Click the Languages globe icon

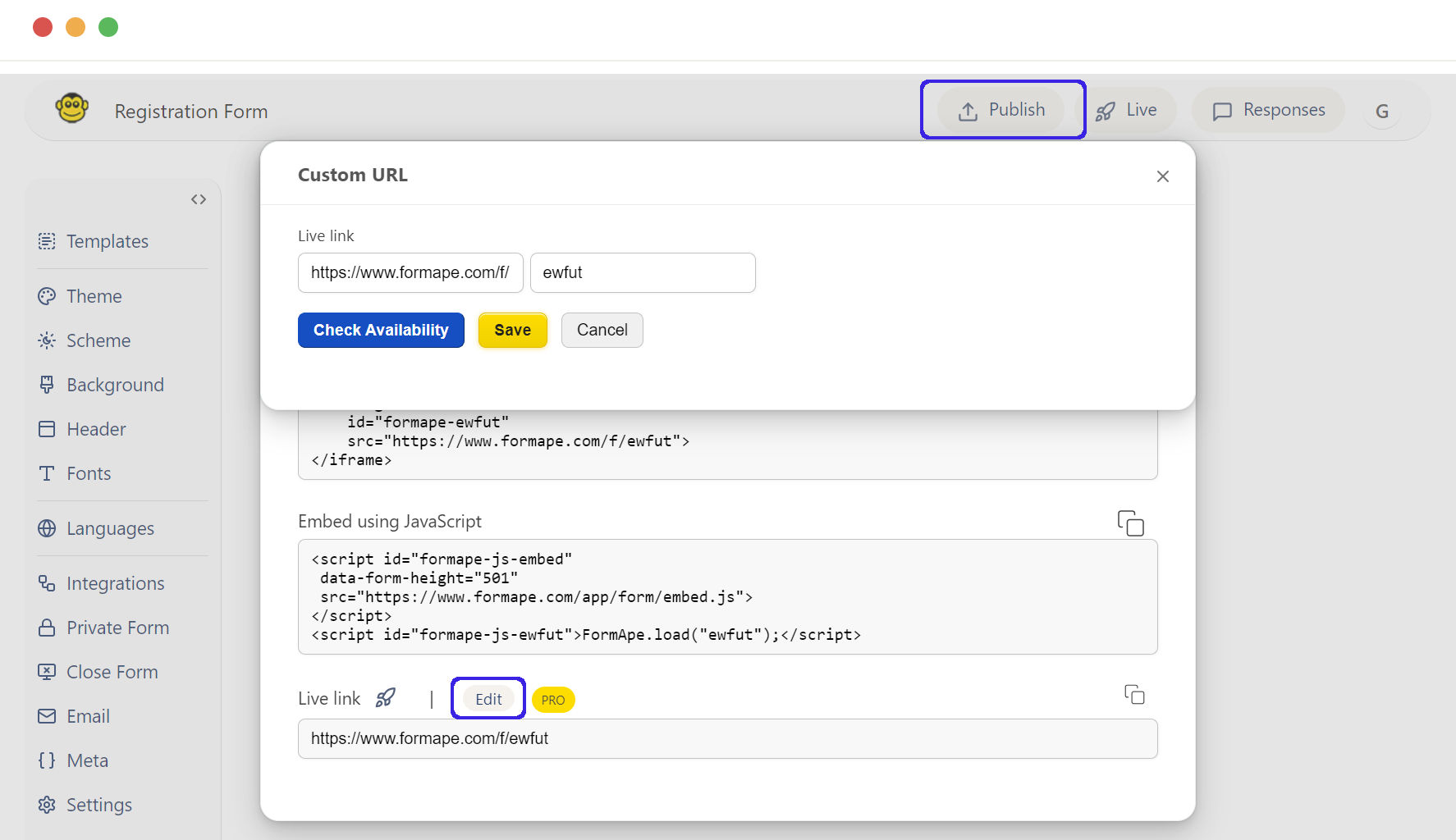click(x=47, y=528)
